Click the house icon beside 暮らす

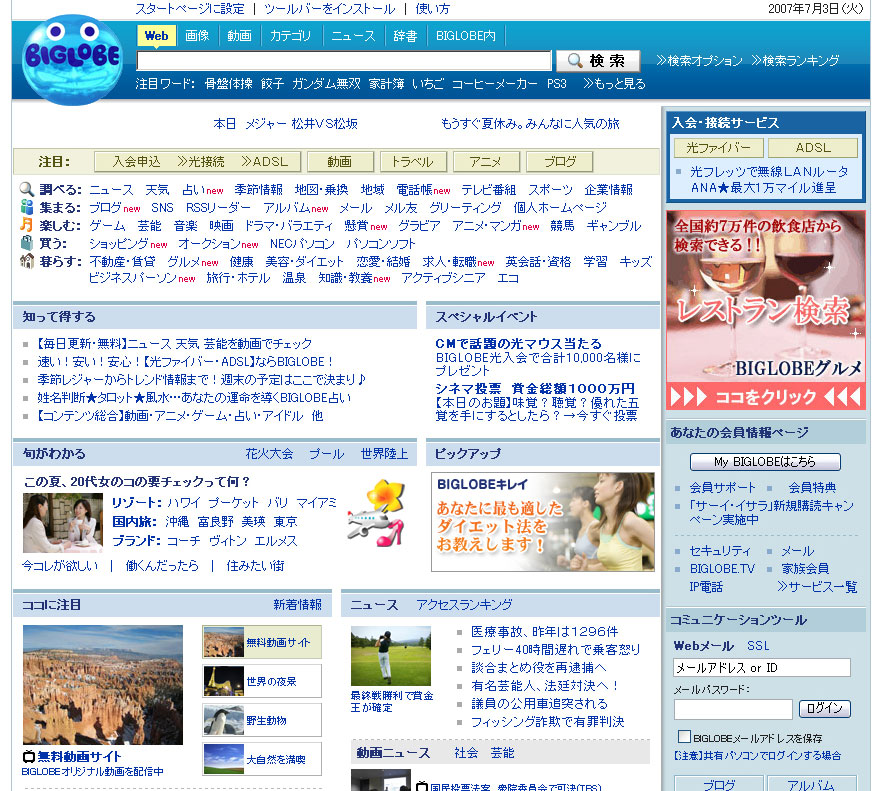(x=27, y=261)
